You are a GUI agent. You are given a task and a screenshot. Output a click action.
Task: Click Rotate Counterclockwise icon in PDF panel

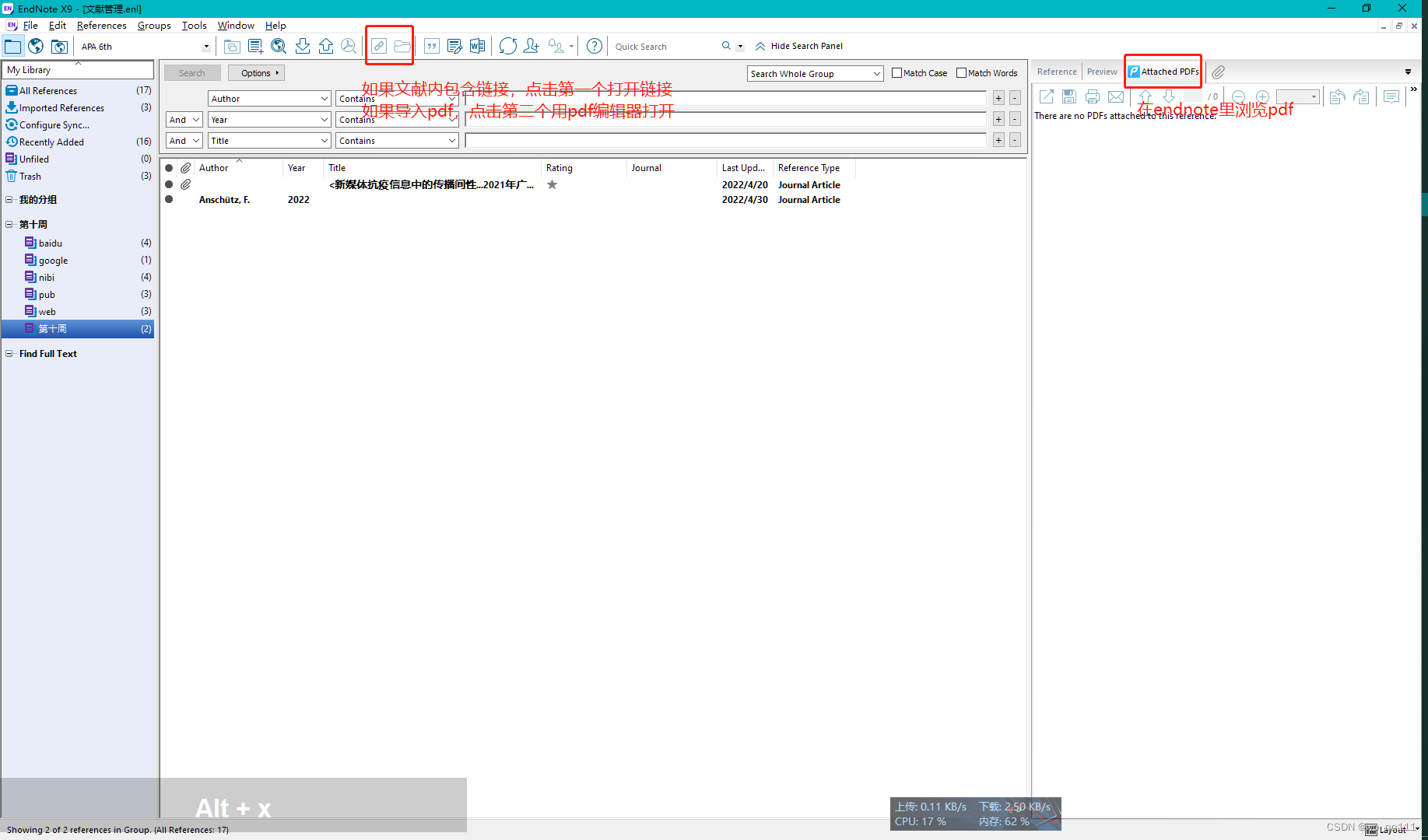click(x=1338, y=97)
